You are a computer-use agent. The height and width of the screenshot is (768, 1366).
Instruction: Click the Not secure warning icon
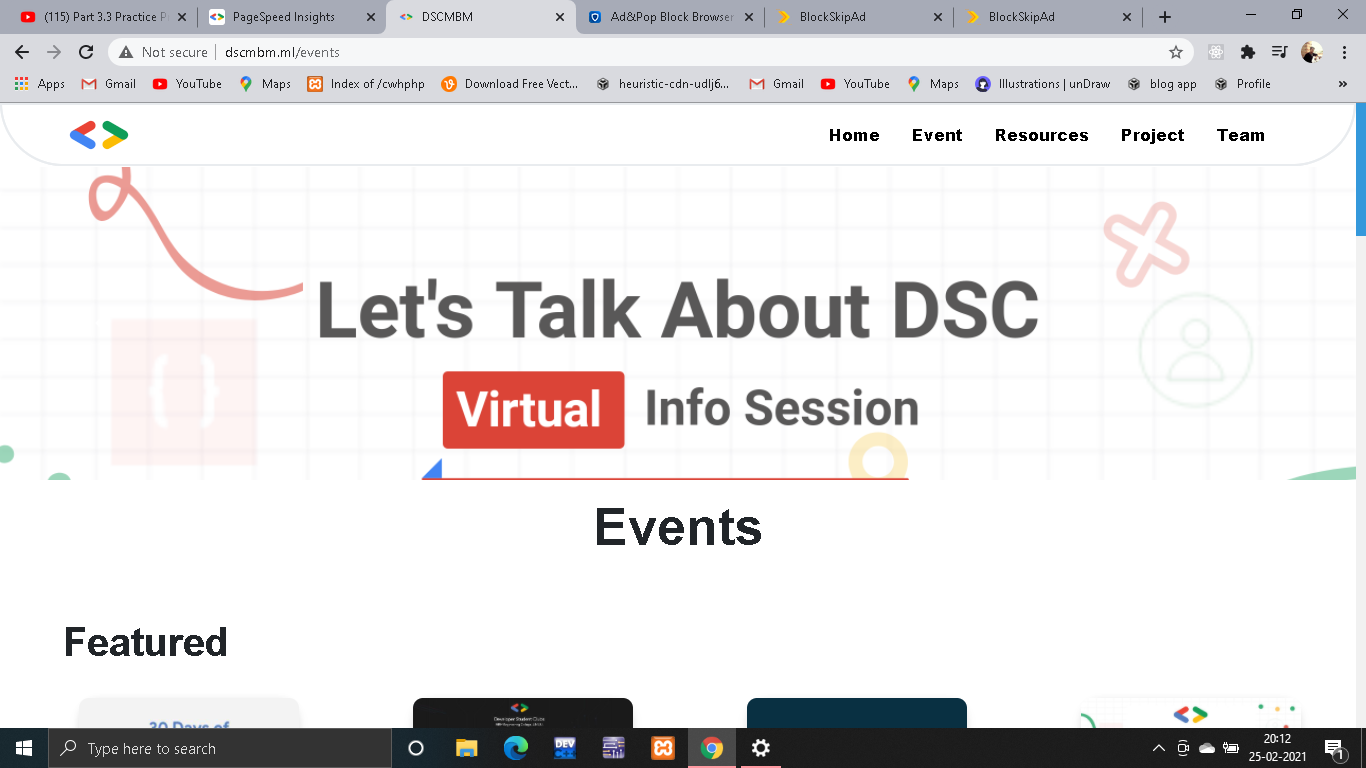126,52
